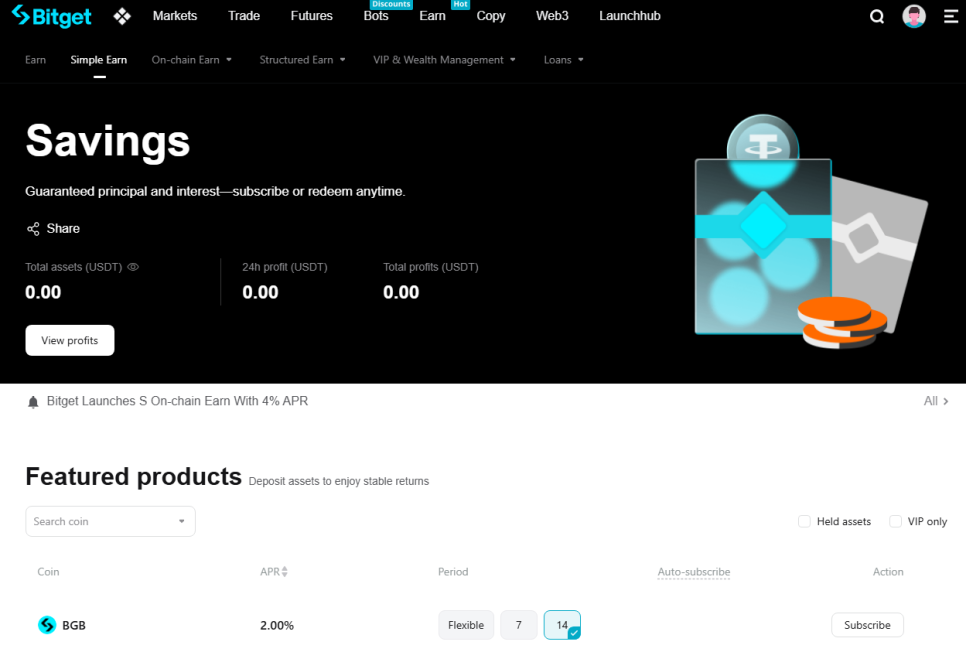Open the Search coin combo box
Screen dimensions: 966x652
110,521
